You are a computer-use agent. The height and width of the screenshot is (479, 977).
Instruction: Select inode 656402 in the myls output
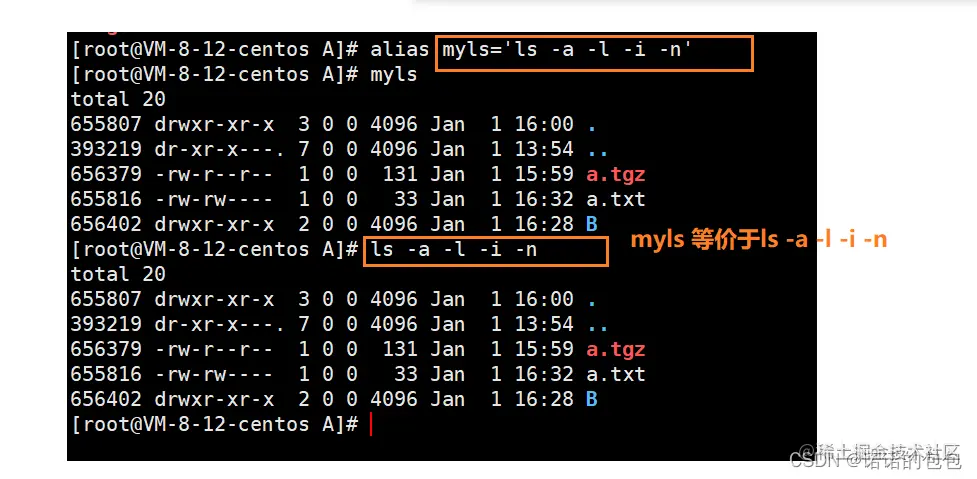(106, 224)
